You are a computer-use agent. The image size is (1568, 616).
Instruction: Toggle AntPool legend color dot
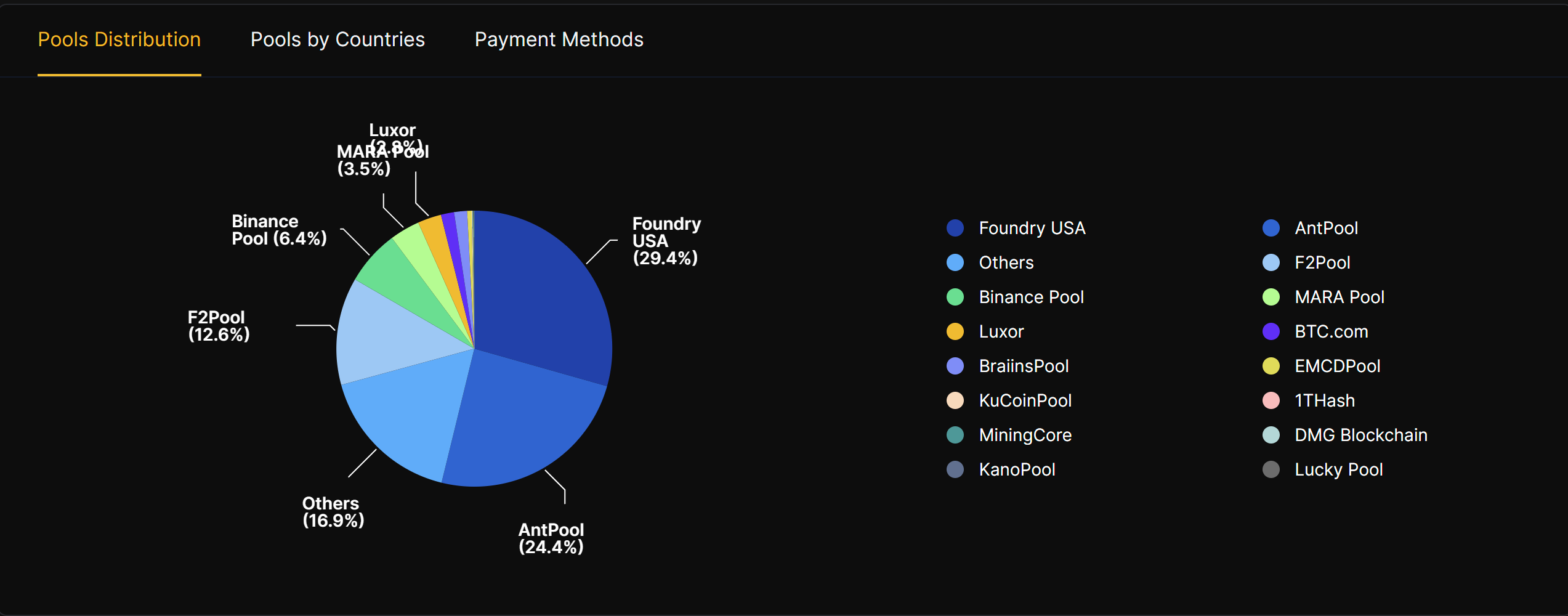pos(1271,228)
